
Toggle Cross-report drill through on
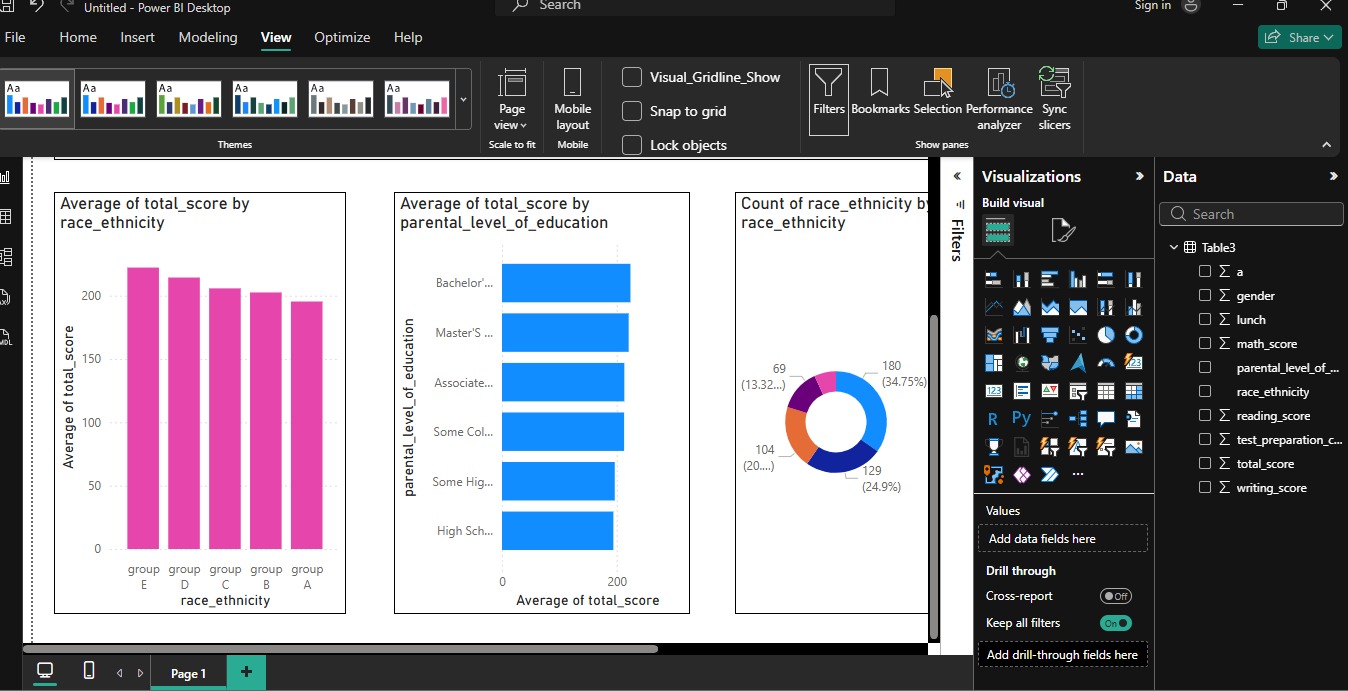(1115, 596)
